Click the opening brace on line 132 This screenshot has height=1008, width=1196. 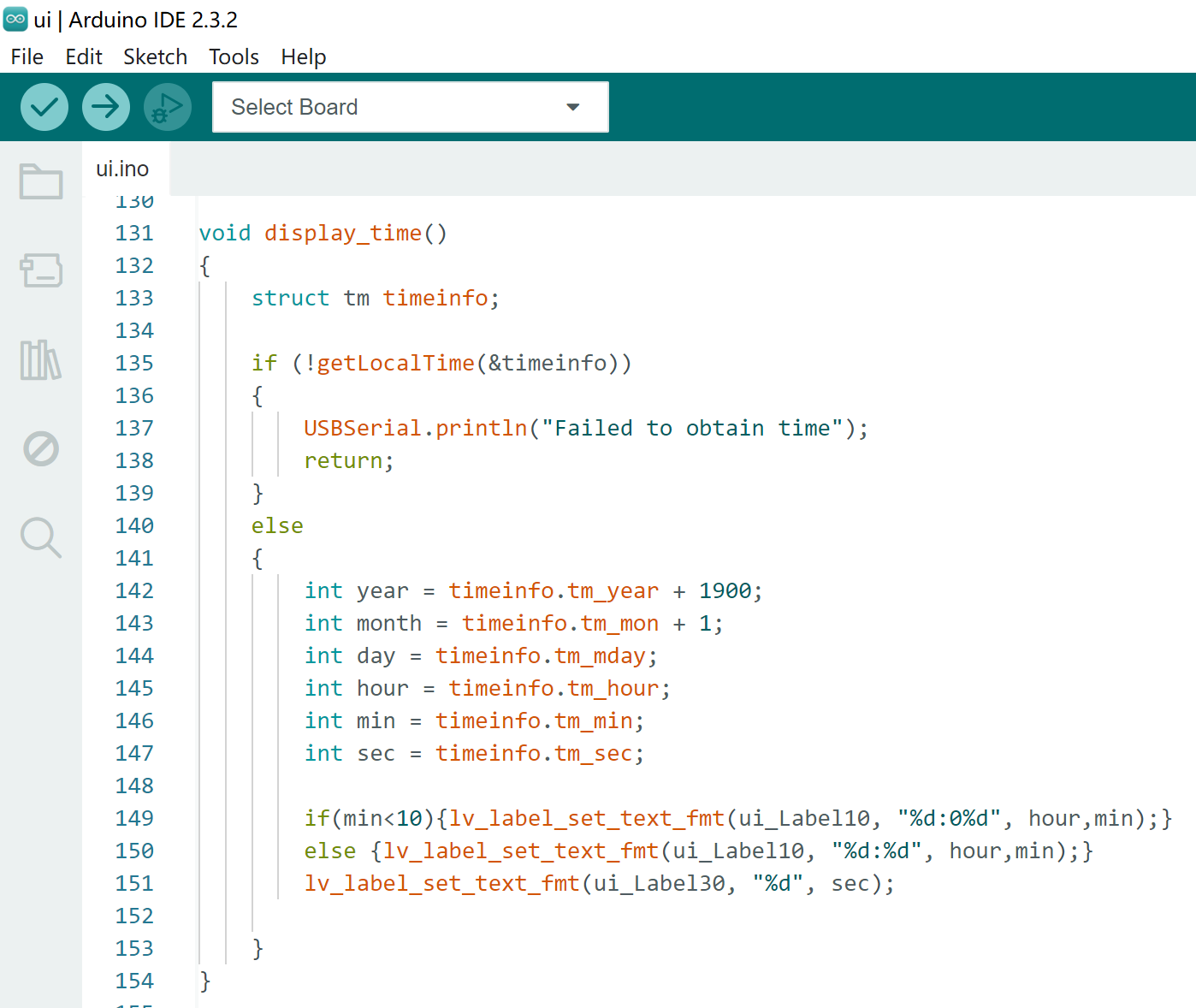[204, 265]
